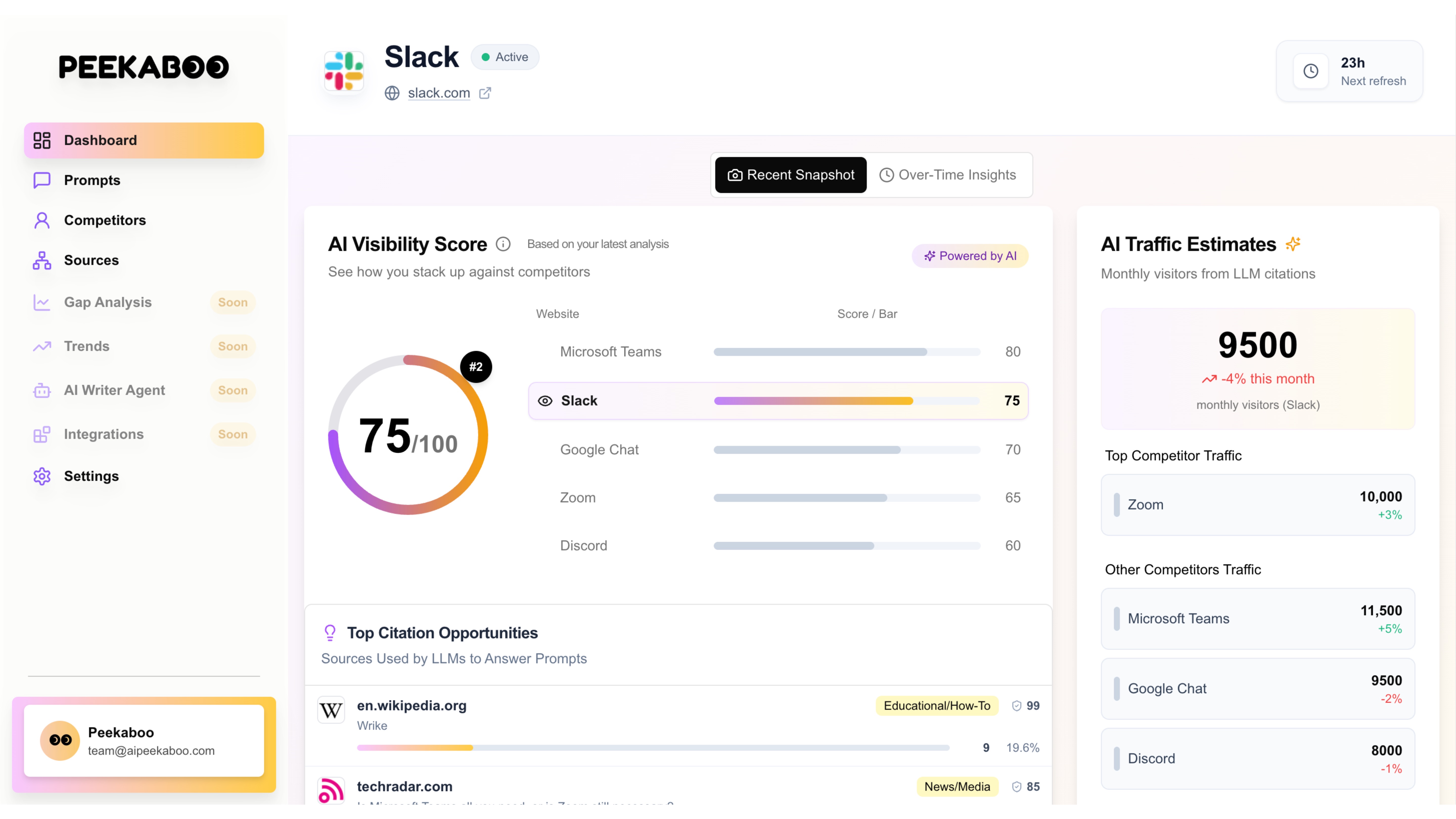
Task: Click the Settings gear icon in sidebar
Action: pos(42,476)
